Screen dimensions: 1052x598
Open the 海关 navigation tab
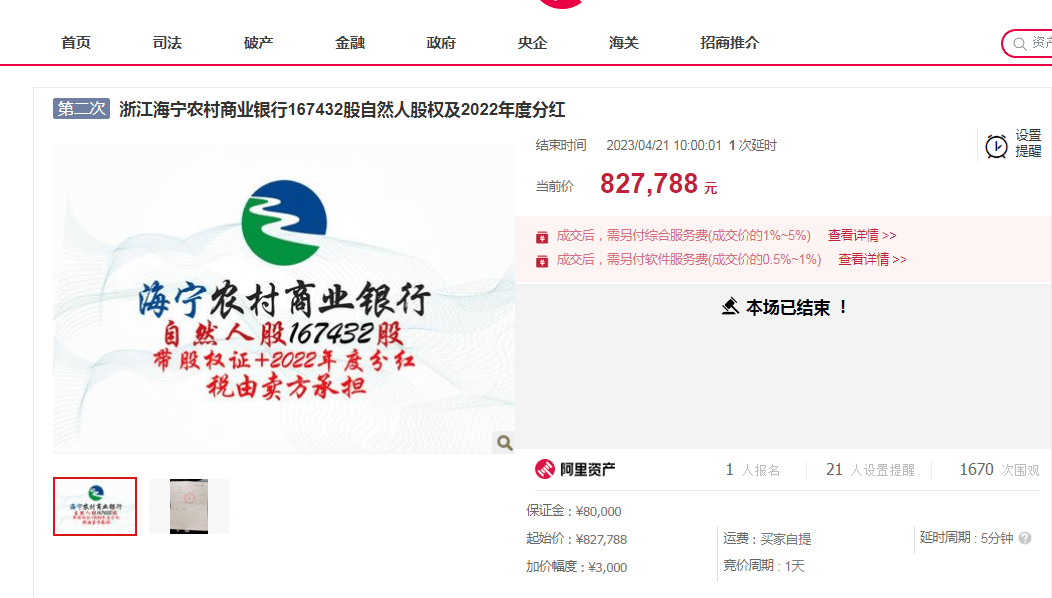pyautogui.click(x=623, y=43)
